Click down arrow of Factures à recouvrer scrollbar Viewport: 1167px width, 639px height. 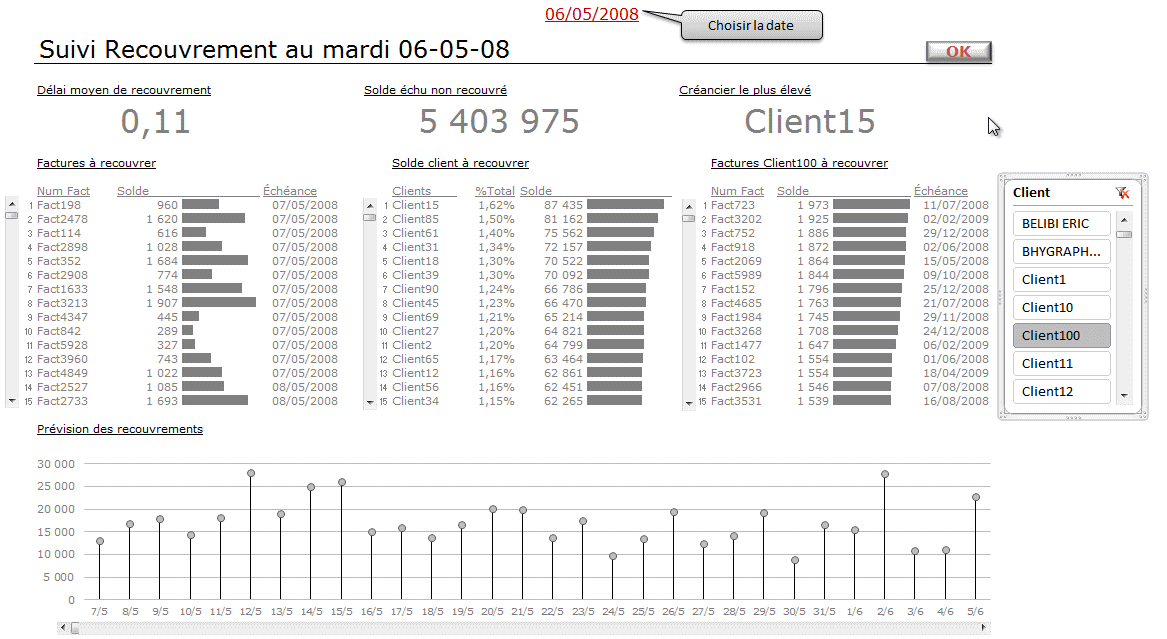point(11,401)
